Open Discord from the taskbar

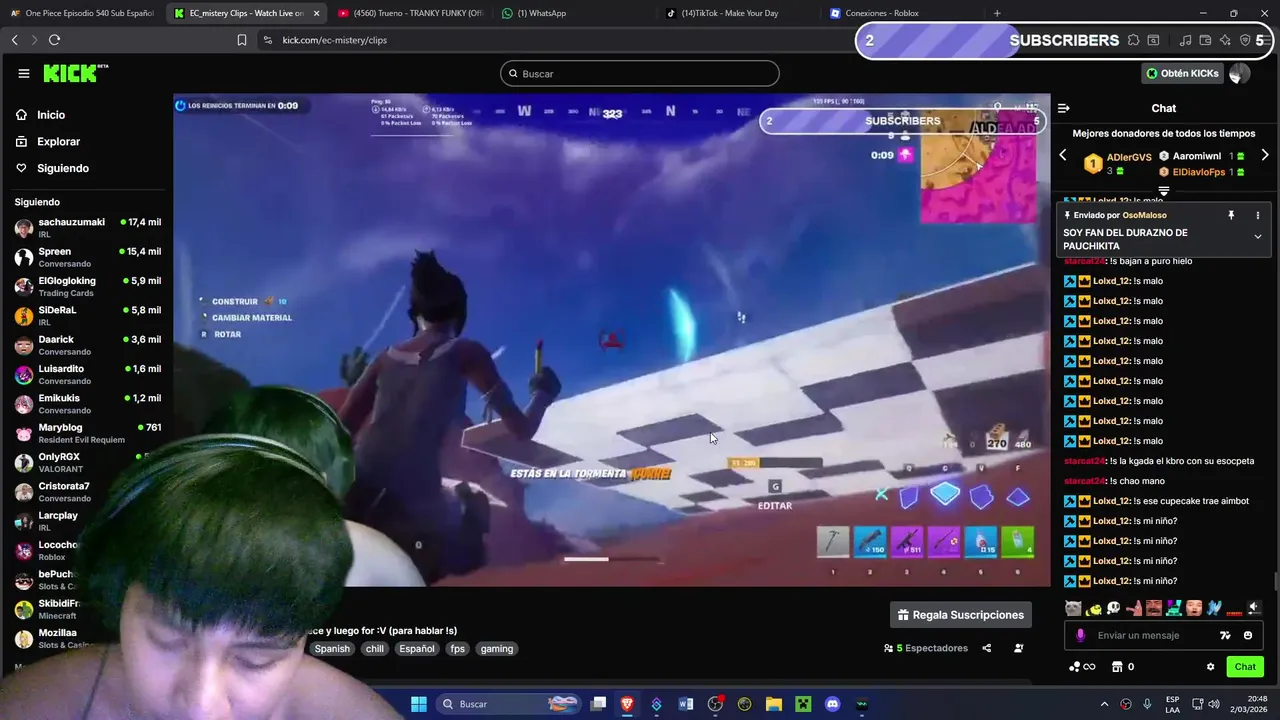point(832,704)
